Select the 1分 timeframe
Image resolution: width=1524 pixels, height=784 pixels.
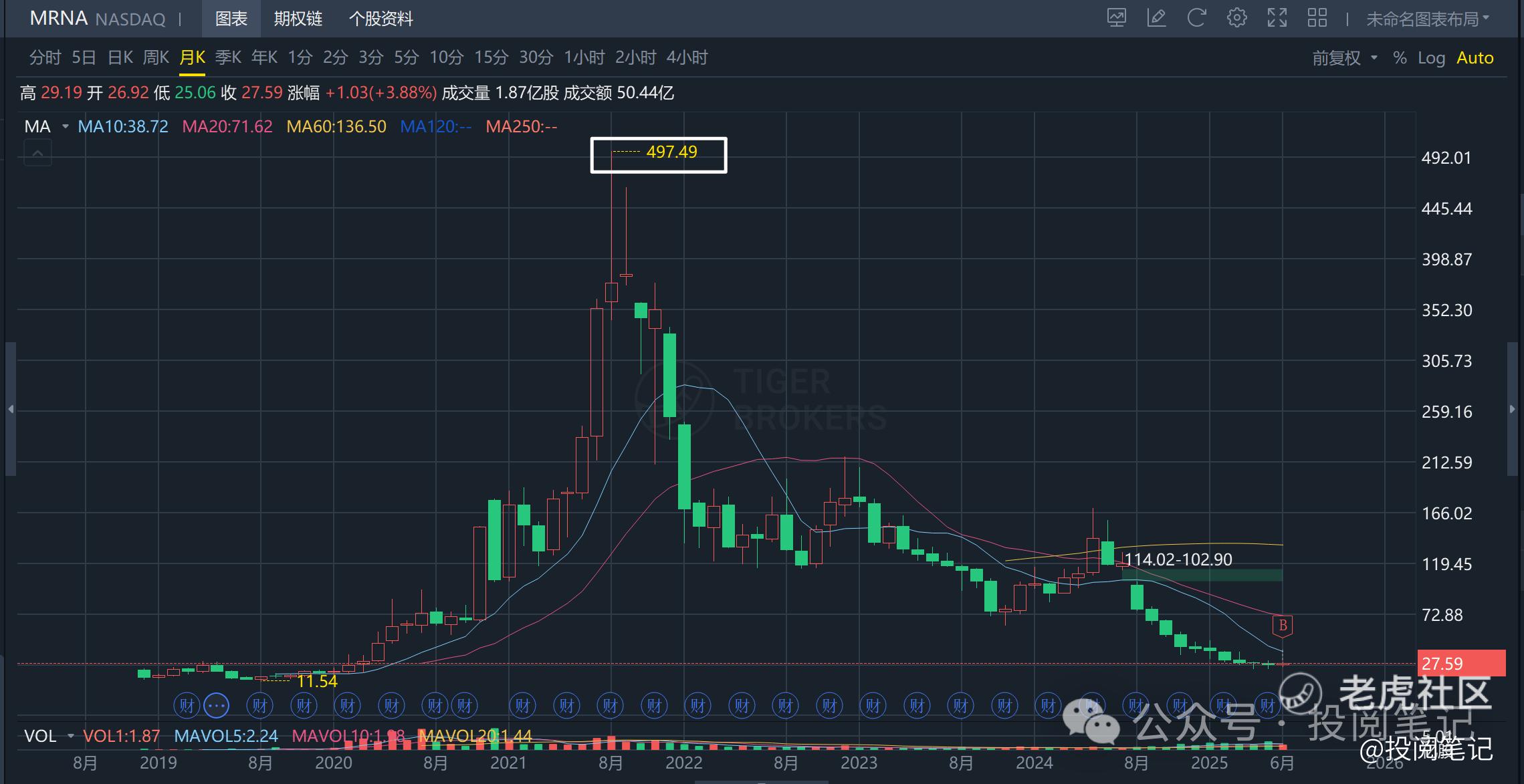click(300, 57)
